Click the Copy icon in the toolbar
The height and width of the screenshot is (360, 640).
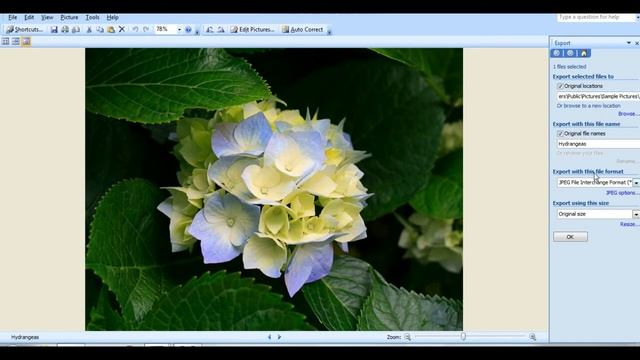pyautogui.click(x=100, y=29)
